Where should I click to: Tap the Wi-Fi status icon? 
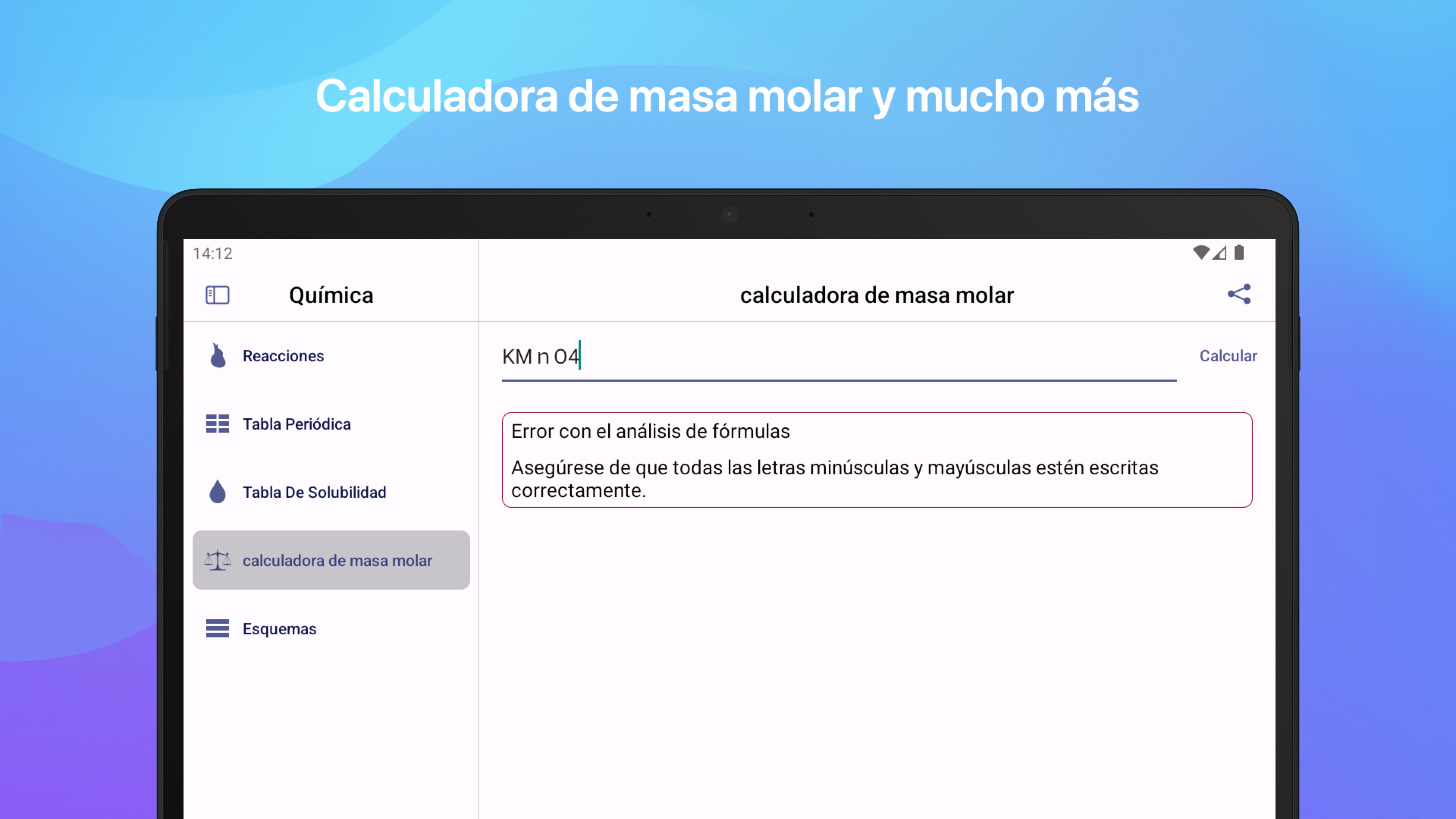(x=1201, y=253)
